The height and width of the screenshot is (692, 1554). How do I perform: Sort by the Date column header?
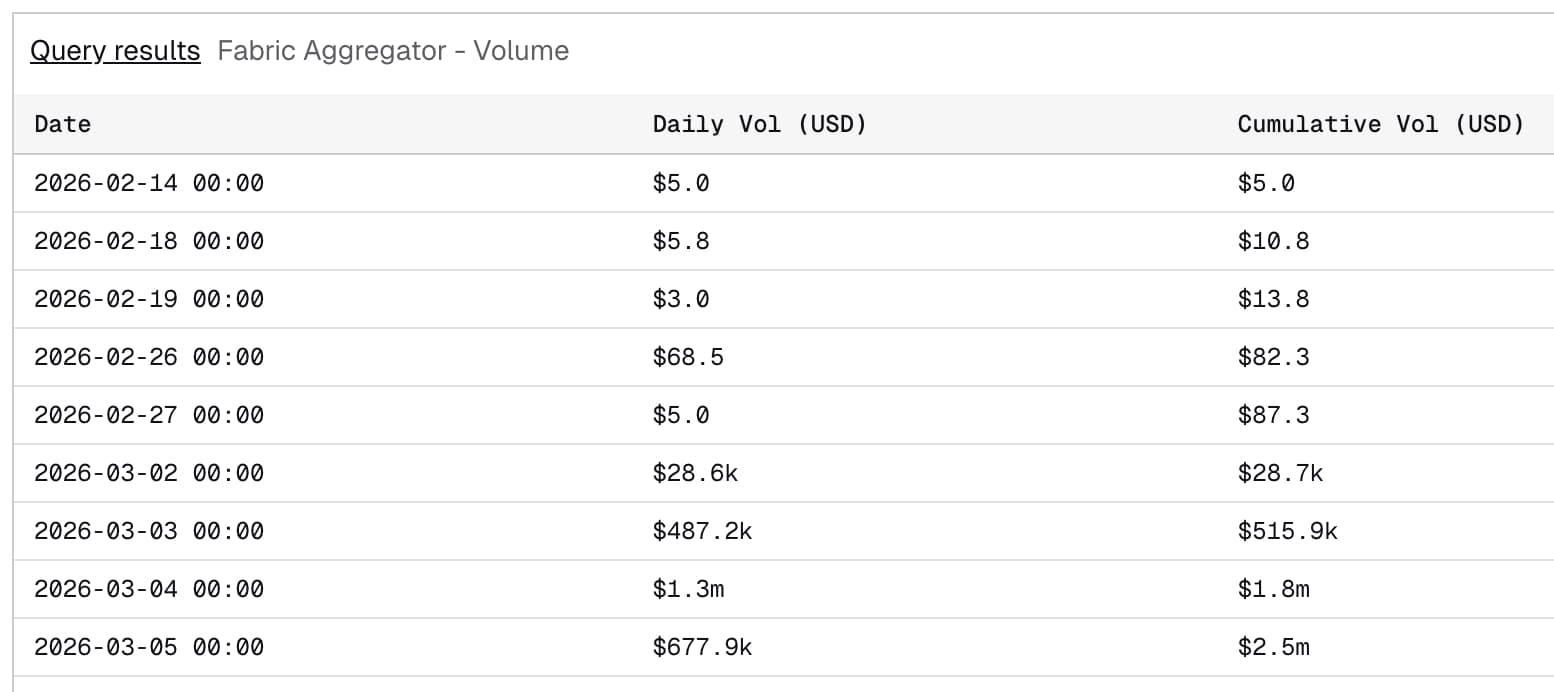click(x=62, y=124)
